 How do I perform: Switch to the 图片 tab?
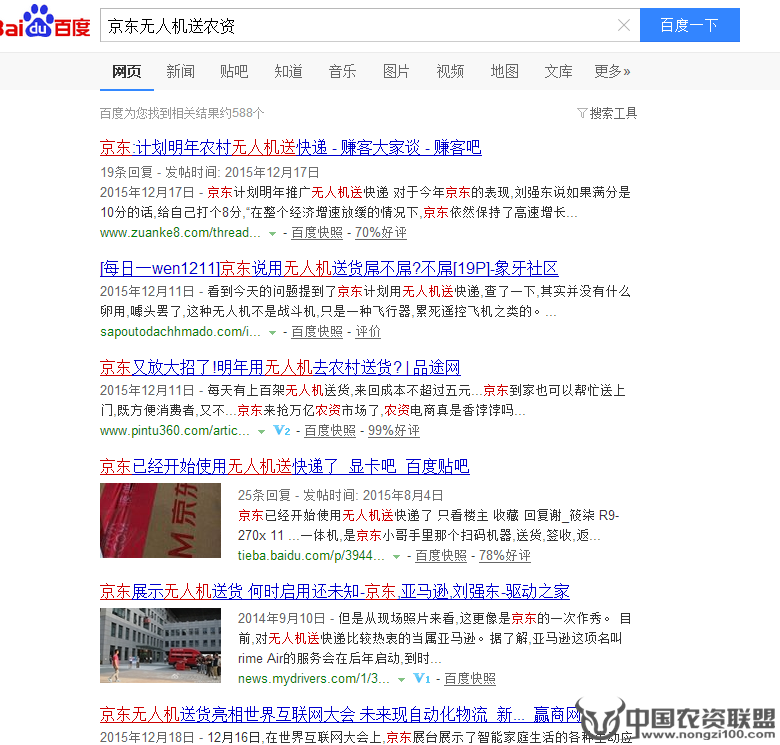click(x=396, y=71)
